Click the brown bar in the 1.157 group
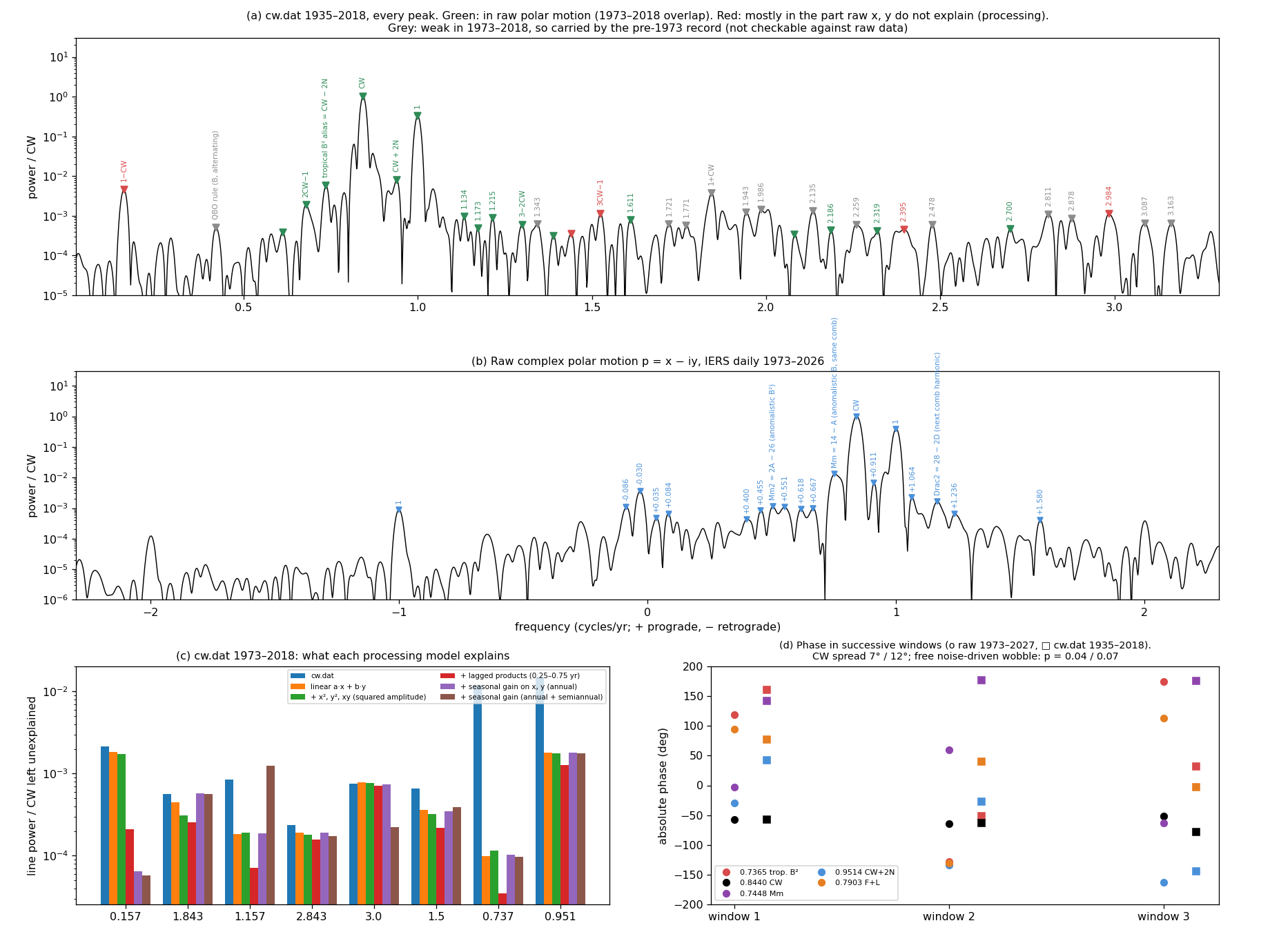Screen dimensions: 1270x952 pos(271,835)
